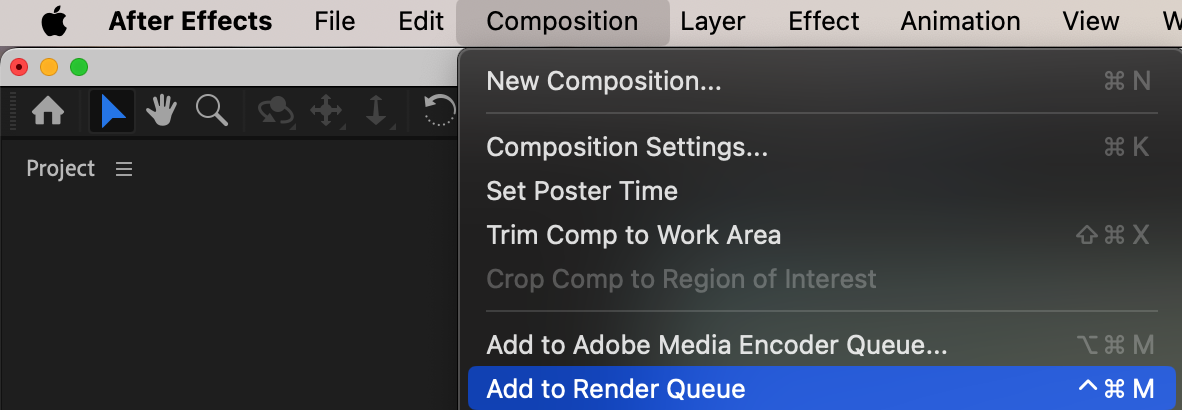The width and height of the screenshot is (1182, 410).
Task: Click the Home button in the toolbar
Action: pos(48,111)
